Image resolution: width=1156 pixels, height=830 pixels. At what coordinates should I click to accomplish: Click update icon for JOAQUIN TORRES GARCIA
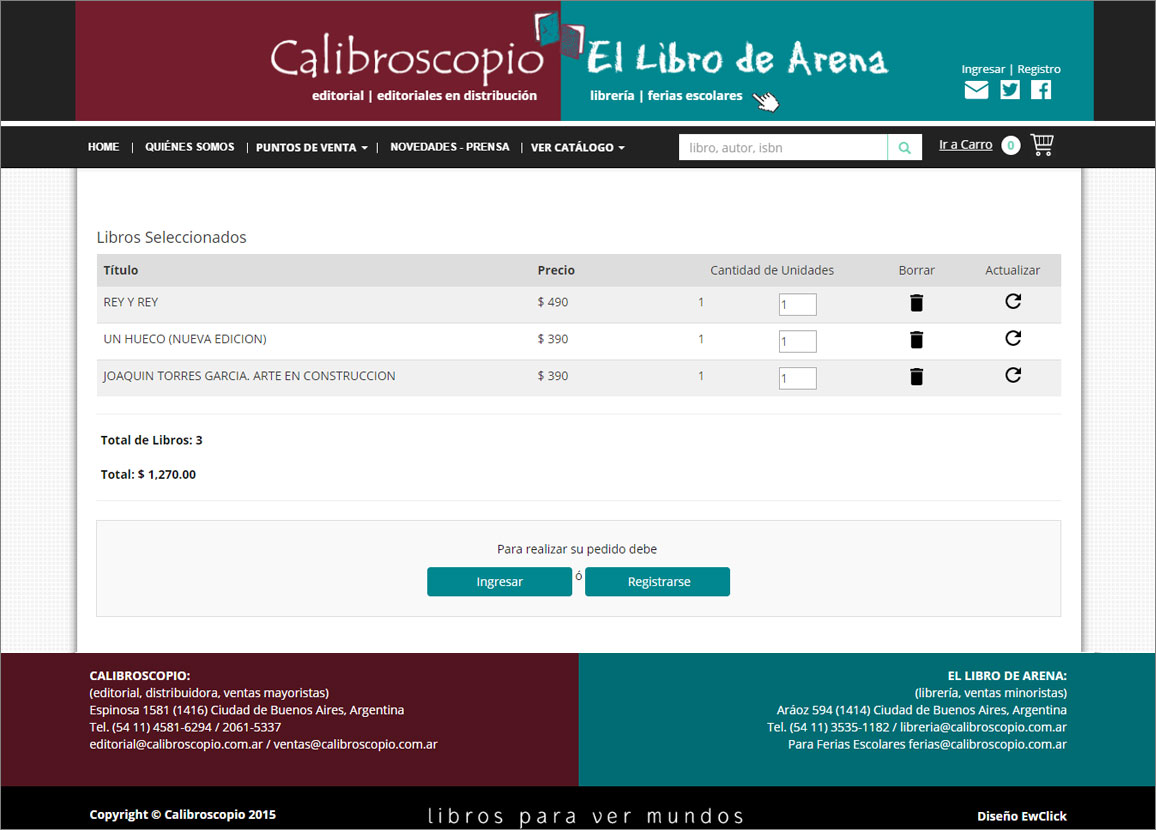click(x=1012, y=375)
